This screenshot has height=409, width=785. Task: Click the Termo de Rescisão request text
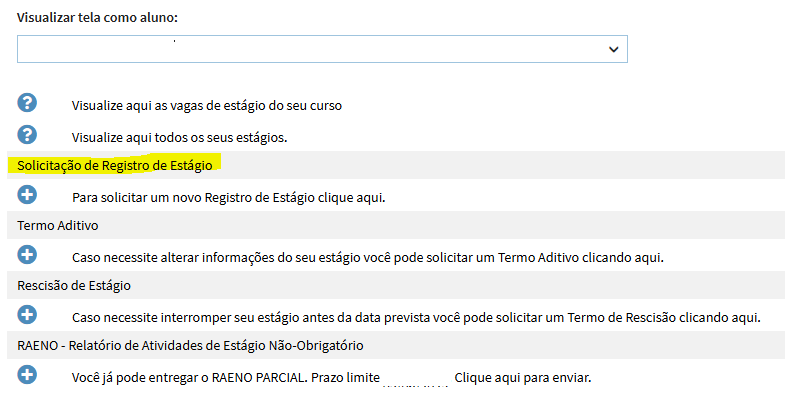pos(416,318)
